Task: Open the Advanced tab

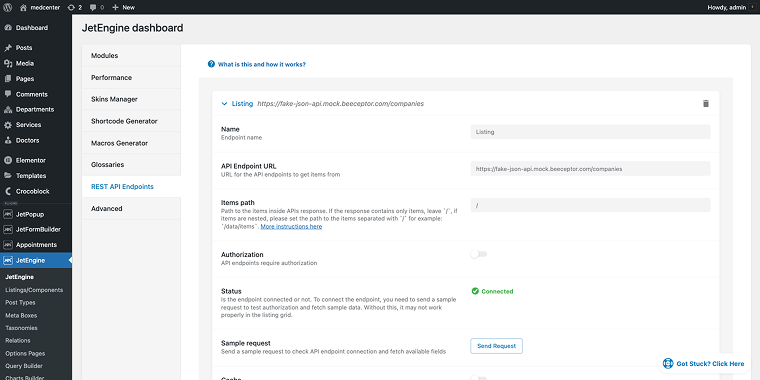Action: 131,208
